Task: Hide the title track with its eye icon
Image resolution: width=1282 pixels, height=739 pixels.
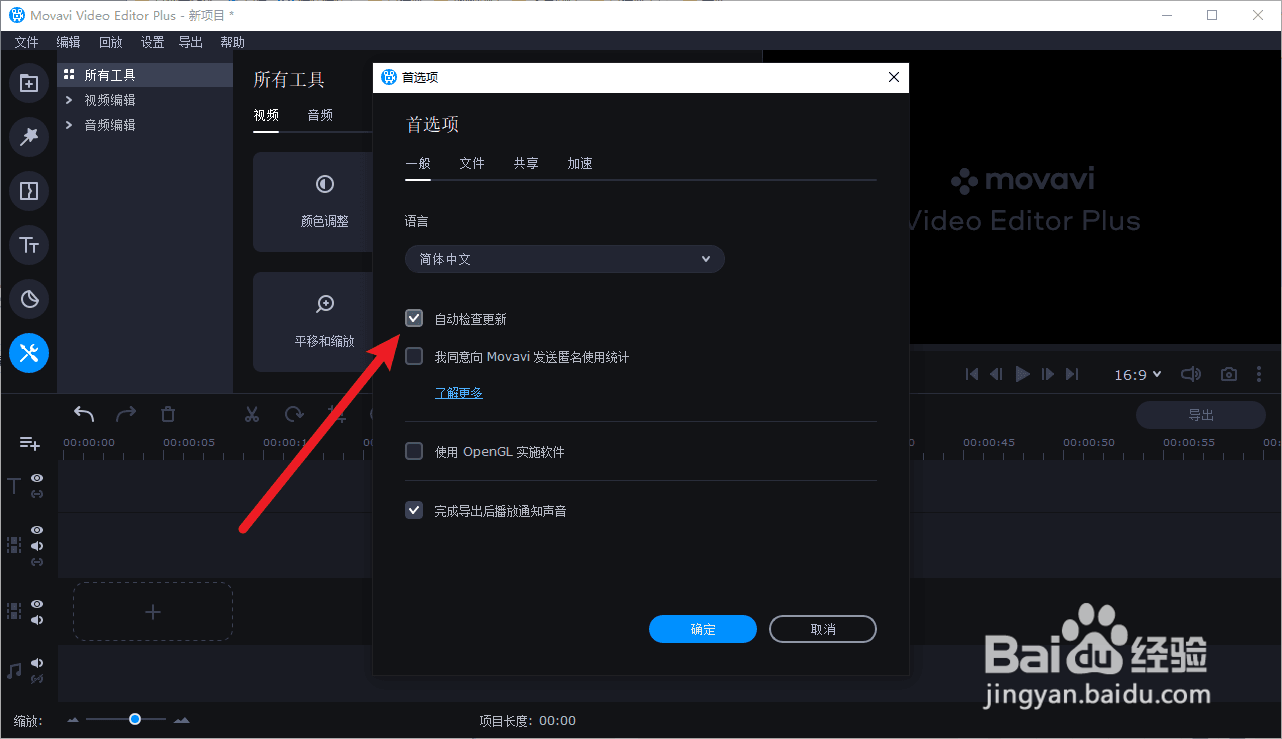Action: coord(37,478)
